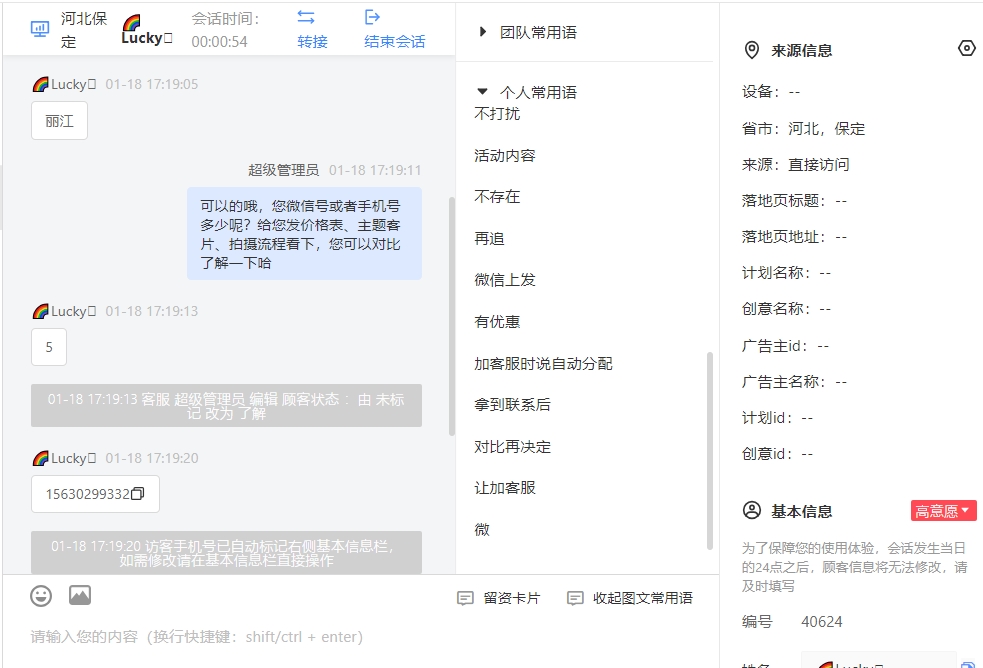Click the 落地页标题 row

794,201
